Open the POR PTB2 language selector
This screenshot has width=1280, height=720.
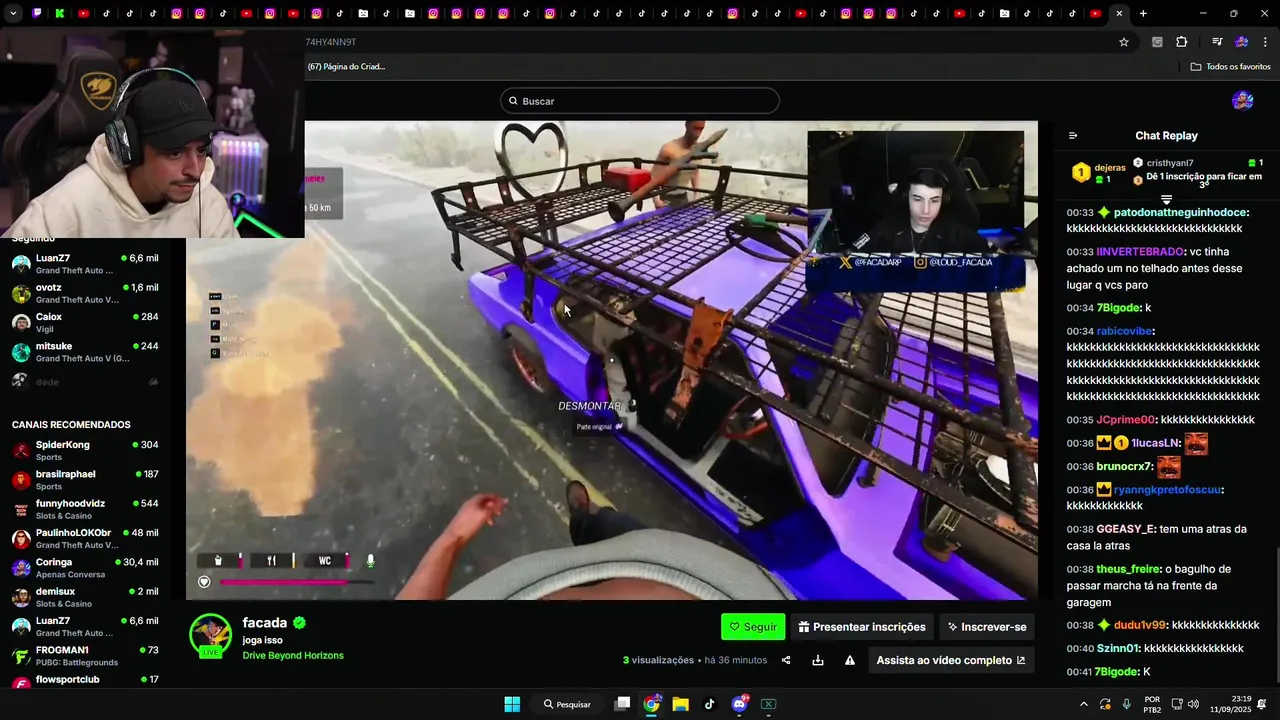[x=1152, y=704]
